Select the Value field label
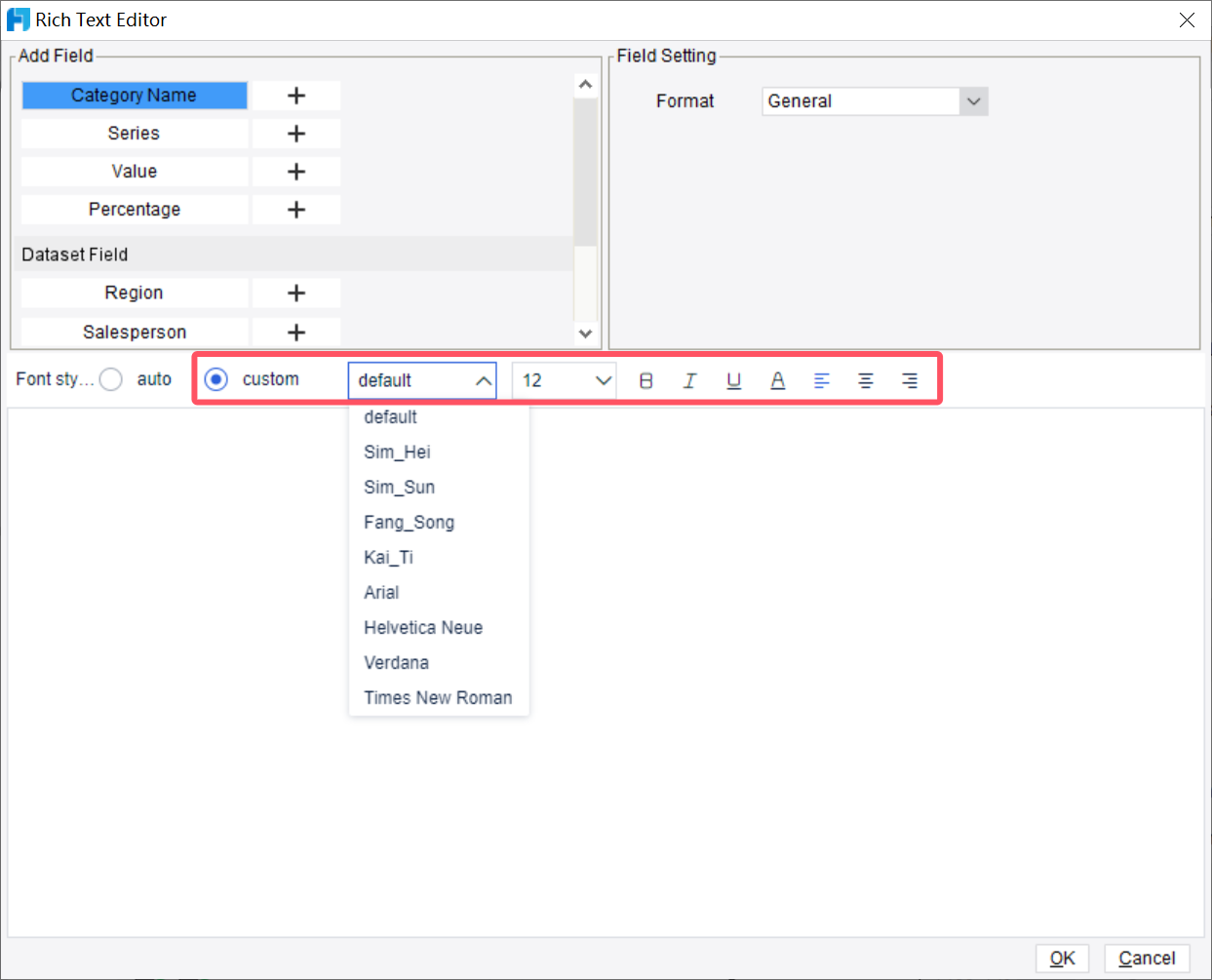Screen dimensions: 1212x980 135,172
